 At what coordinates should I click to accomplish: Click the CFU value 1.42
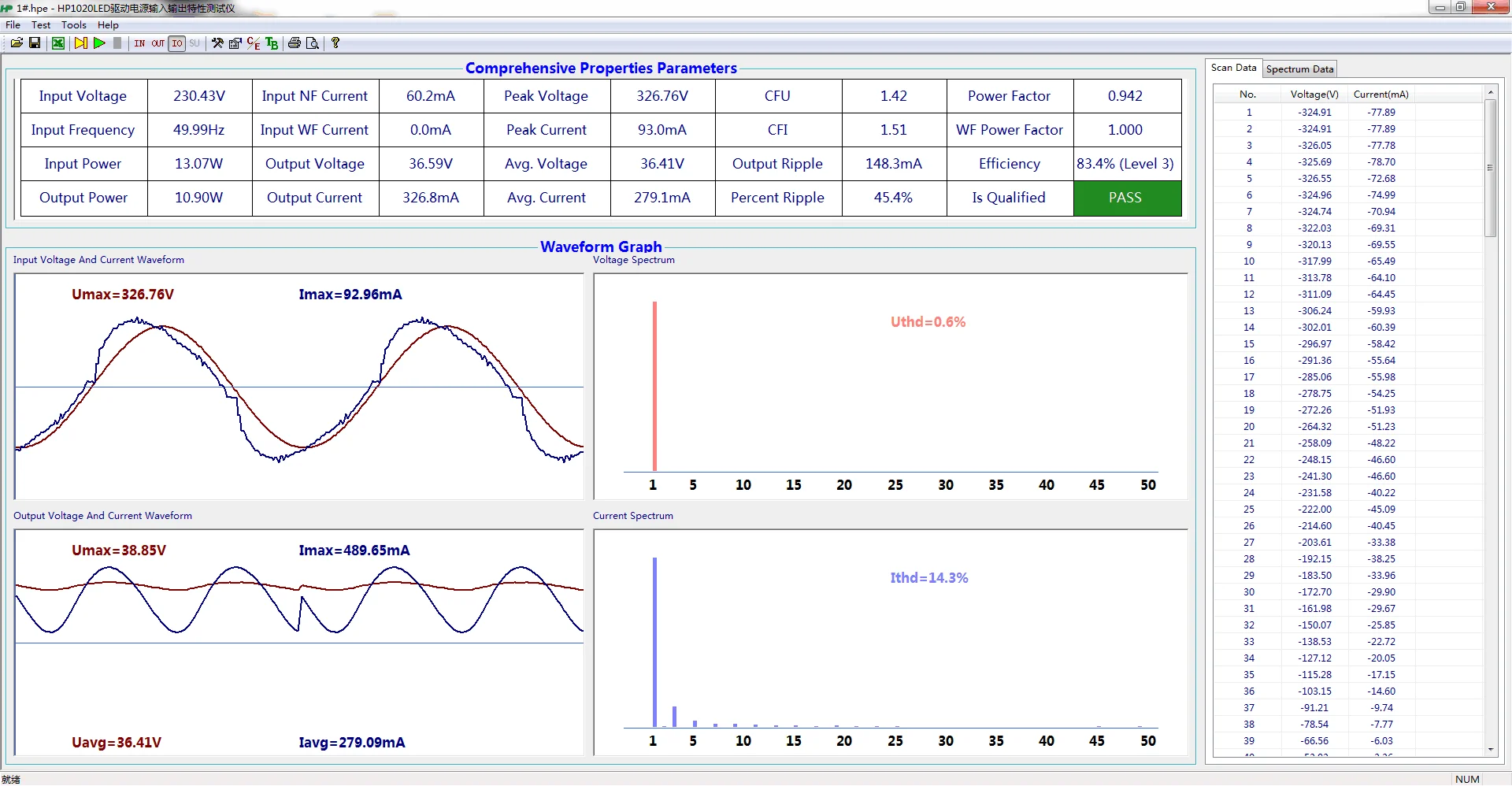tap(894, 96)
